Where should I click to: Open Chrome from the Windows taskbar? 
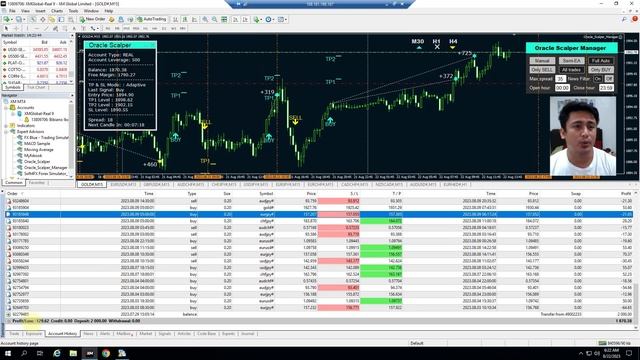point(106,353)
